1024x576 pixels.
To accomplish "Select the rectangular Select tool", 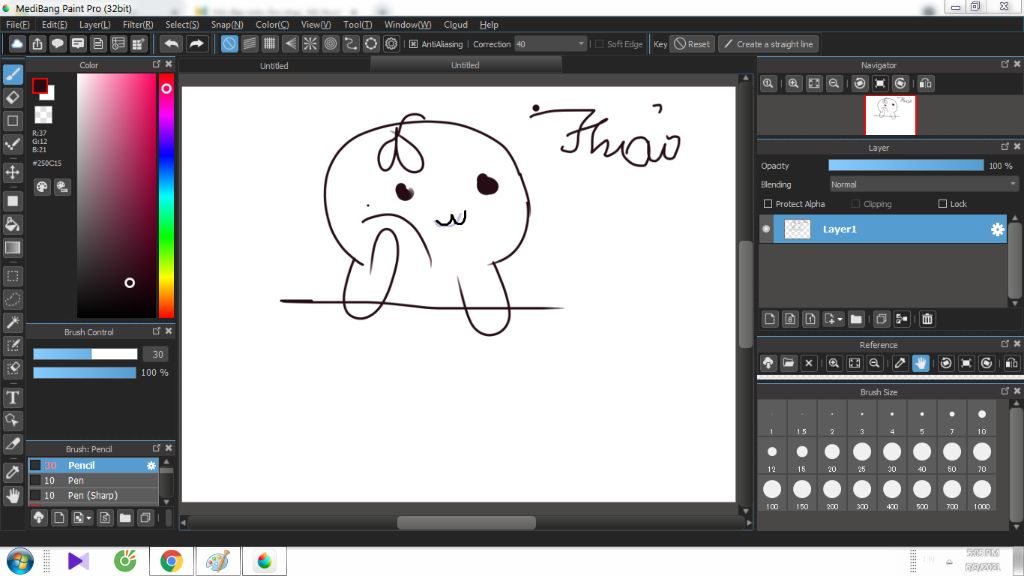I will click(x=13, y=276).
